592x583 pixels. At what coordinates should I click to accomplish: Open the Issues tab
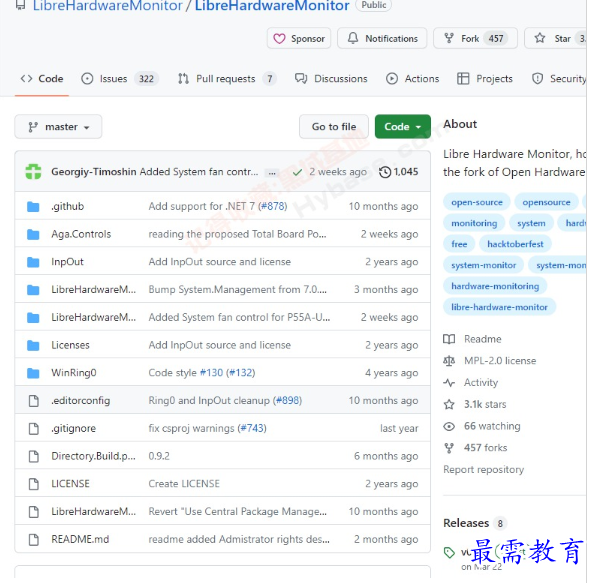(120, 79)
